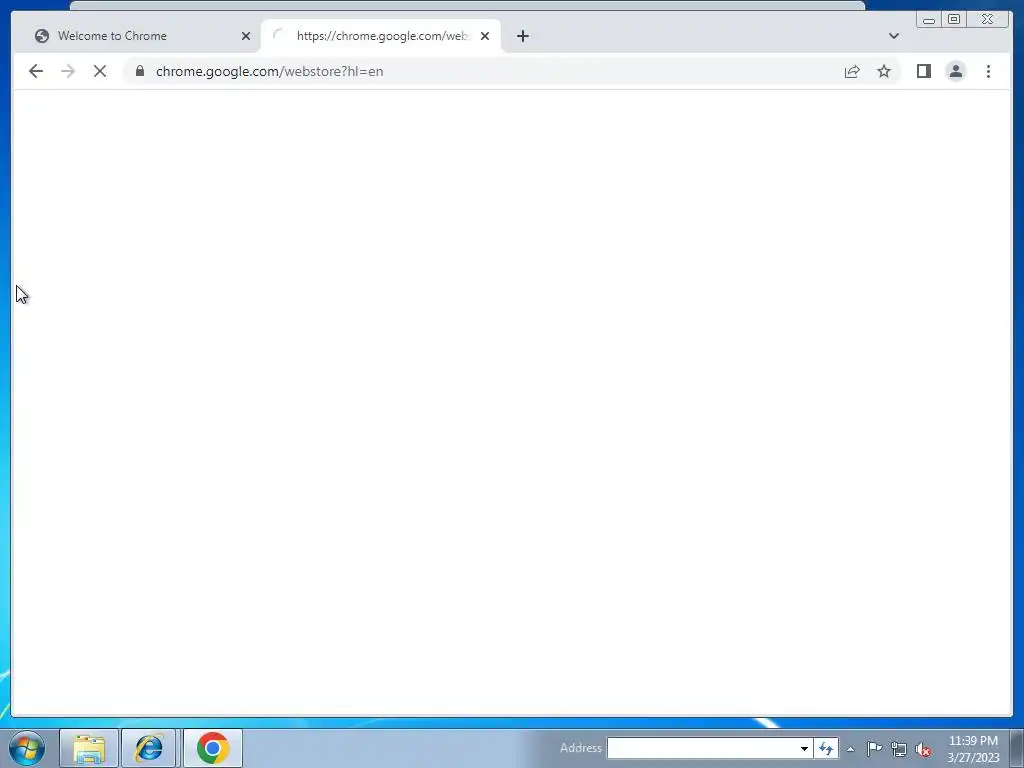Open the Windows Start menu
1024x768 pixels.
[x=27, y=748]
